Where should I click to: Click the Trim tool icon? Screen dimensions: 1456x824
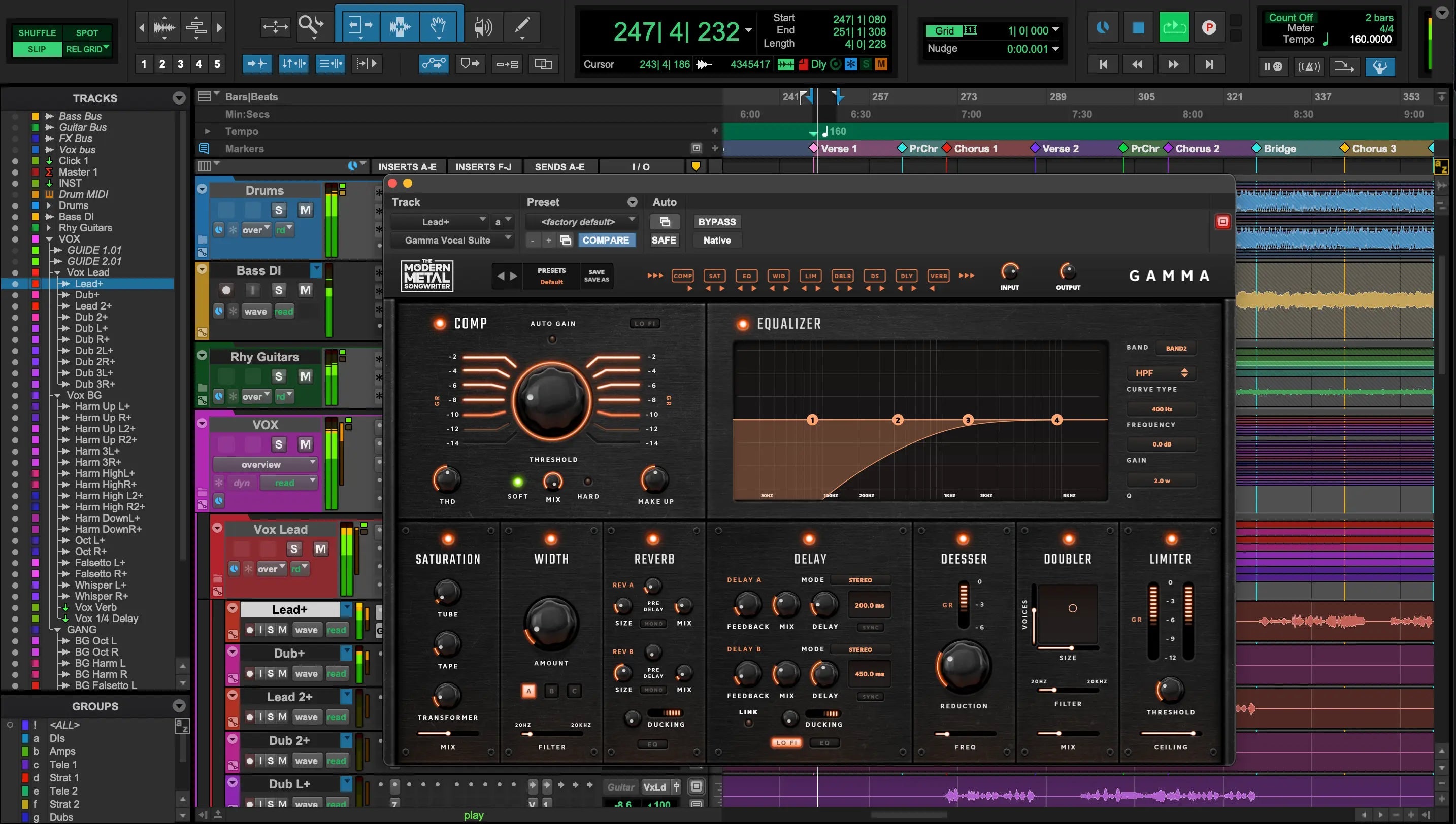click(x=360, y=26)
